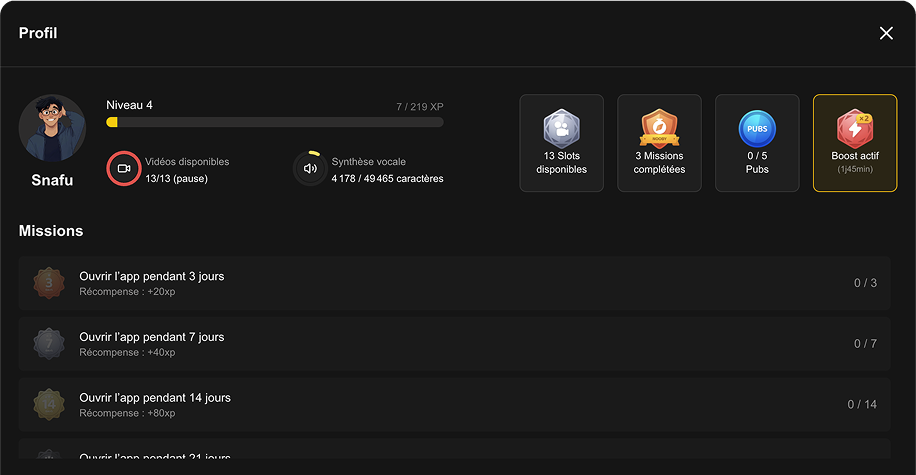Click the Snafu profile avatar
Image resolution: width=916 pixels, height=475 pixels.
tap(52, 128)
